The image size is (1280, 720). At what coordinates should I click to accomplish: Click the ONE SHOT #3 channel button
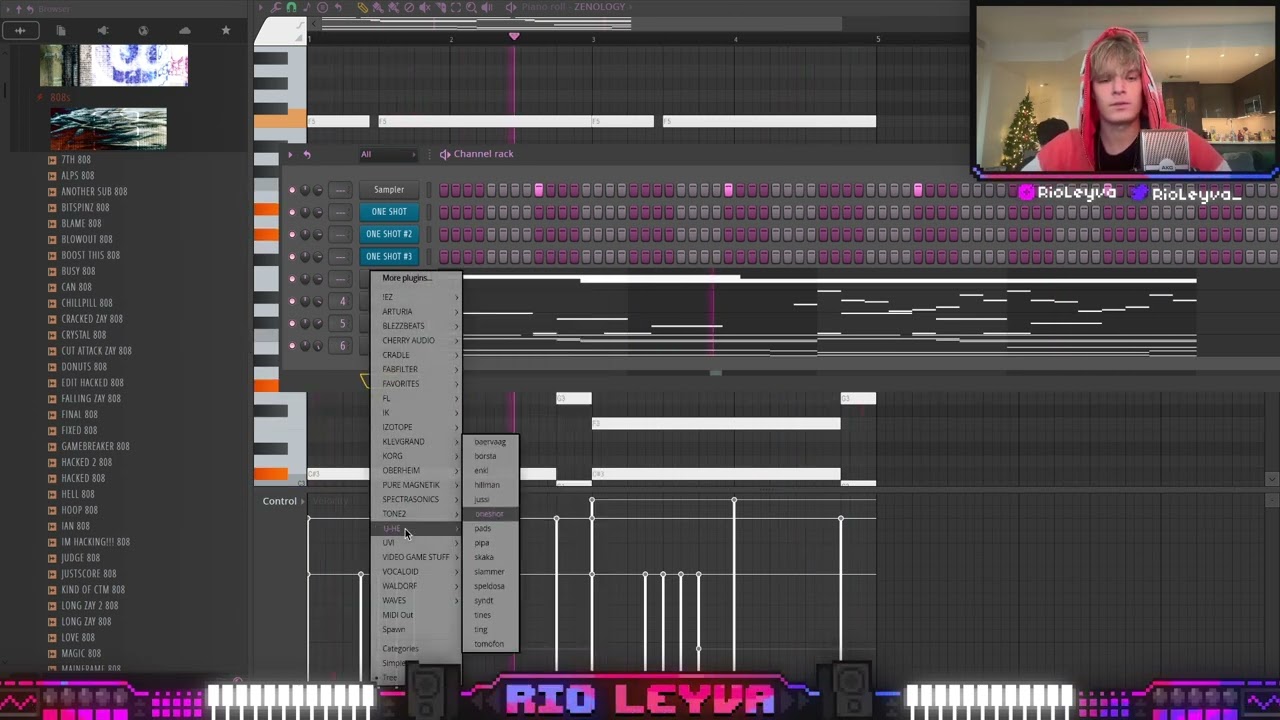click(x=389, y=256)
